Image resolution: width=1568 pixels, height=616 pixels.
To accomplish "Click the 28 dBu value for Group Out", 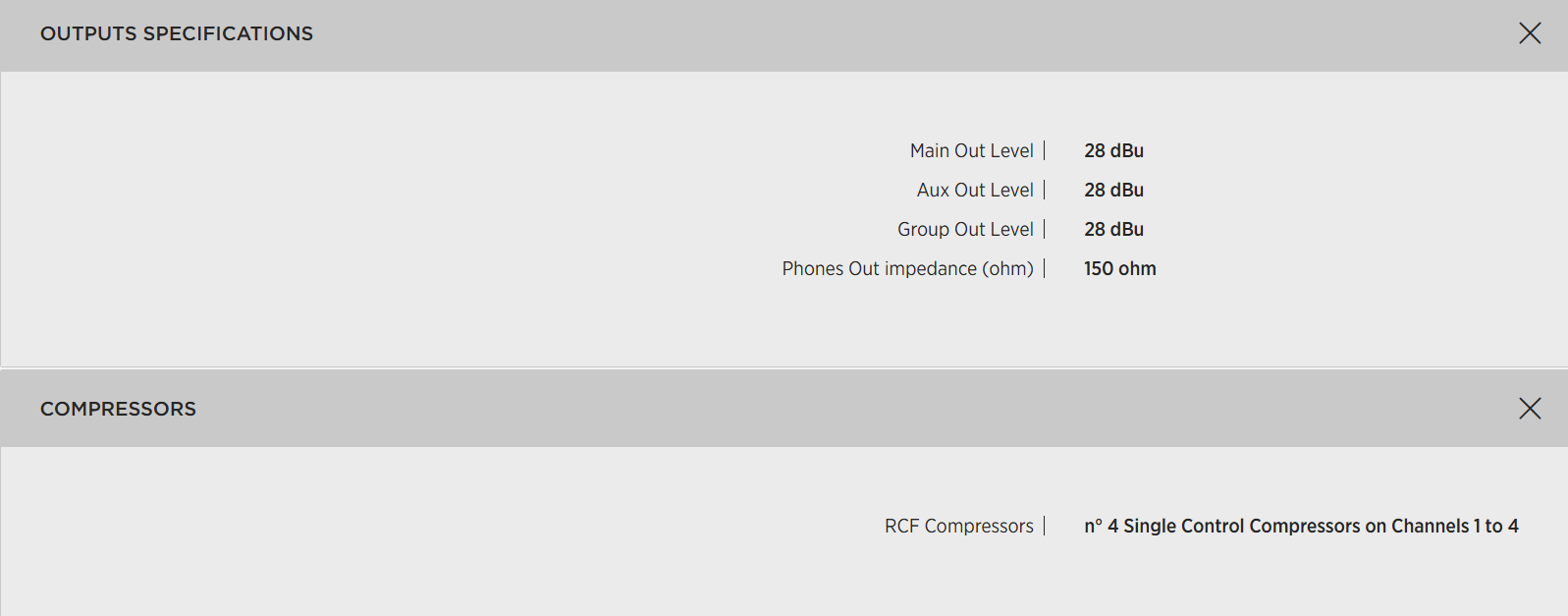I will pyautogui.click(x=1113, y=229).
